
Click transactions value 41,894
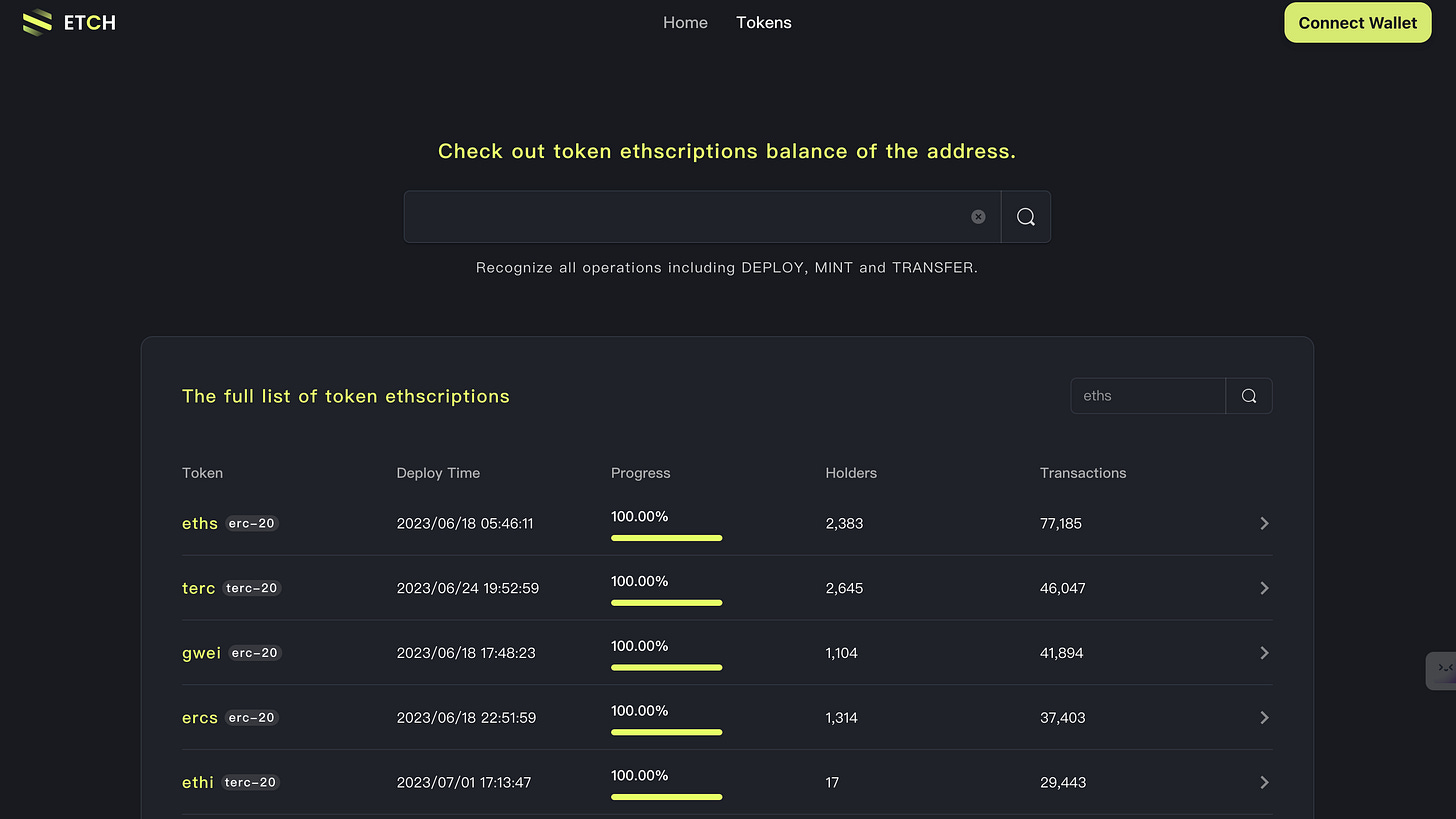(1062, 653)
